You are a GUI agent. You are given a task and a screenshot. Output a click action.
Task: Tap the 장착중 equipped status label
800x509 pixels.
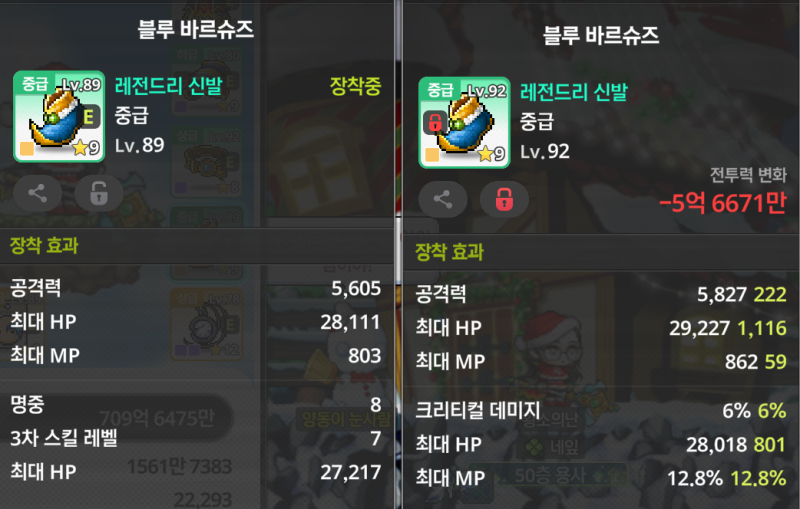click(x=356, y=86)
